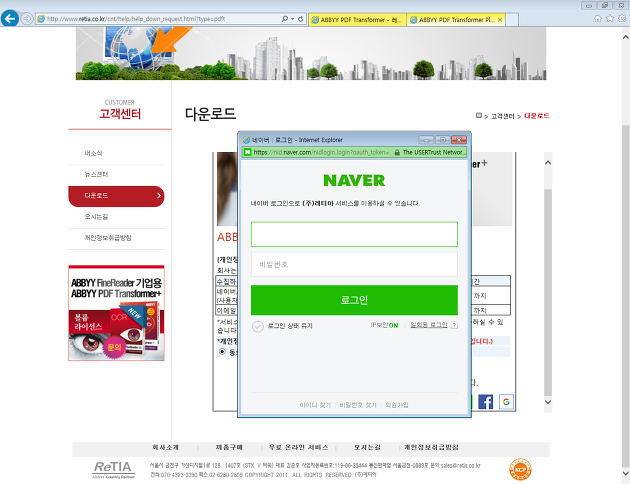Select 개인정보취급방침 in the sidebar menu
630x484 pixels.
point(108,238)
